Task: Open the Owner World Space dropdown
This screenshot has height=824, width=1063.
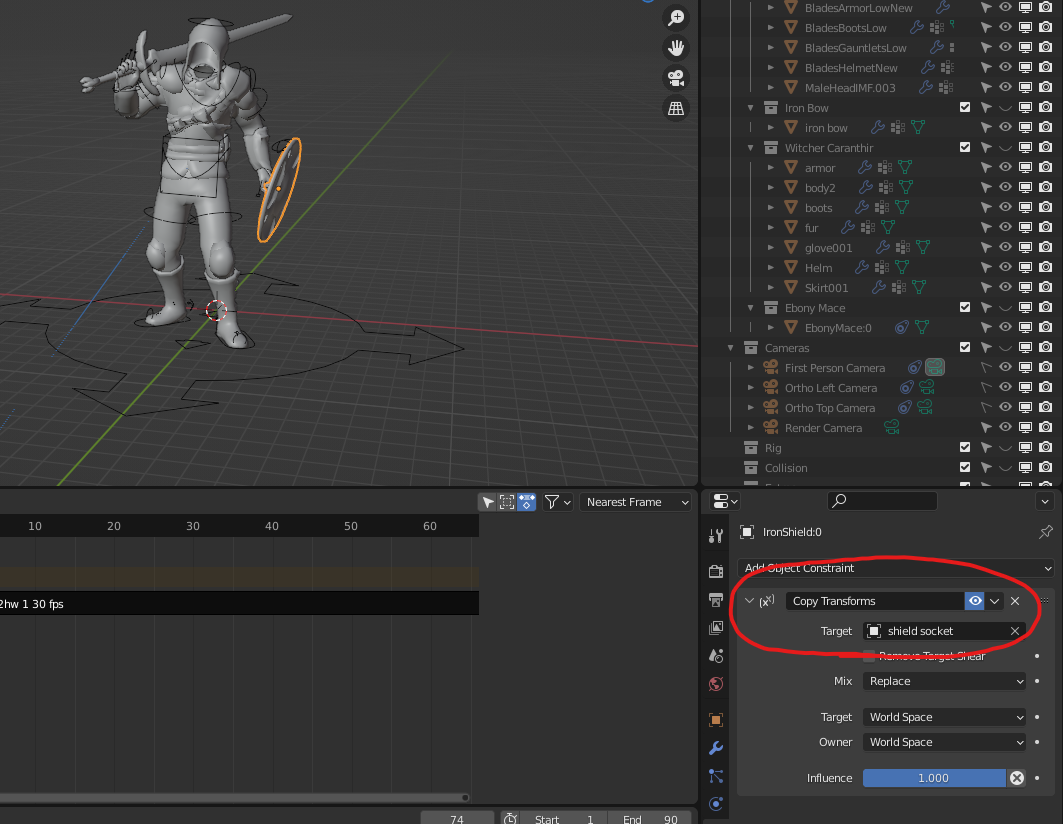Action: coord(944,742)
